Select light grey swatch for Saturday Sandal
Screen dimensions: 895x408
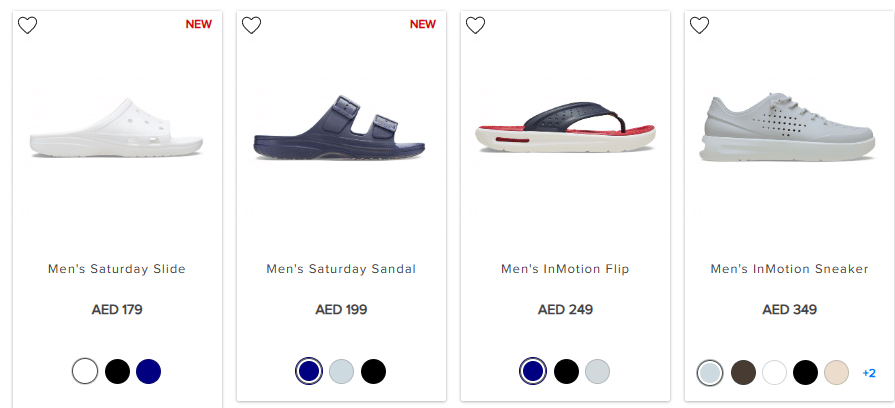pyautogui.click(x=341, y=372)
